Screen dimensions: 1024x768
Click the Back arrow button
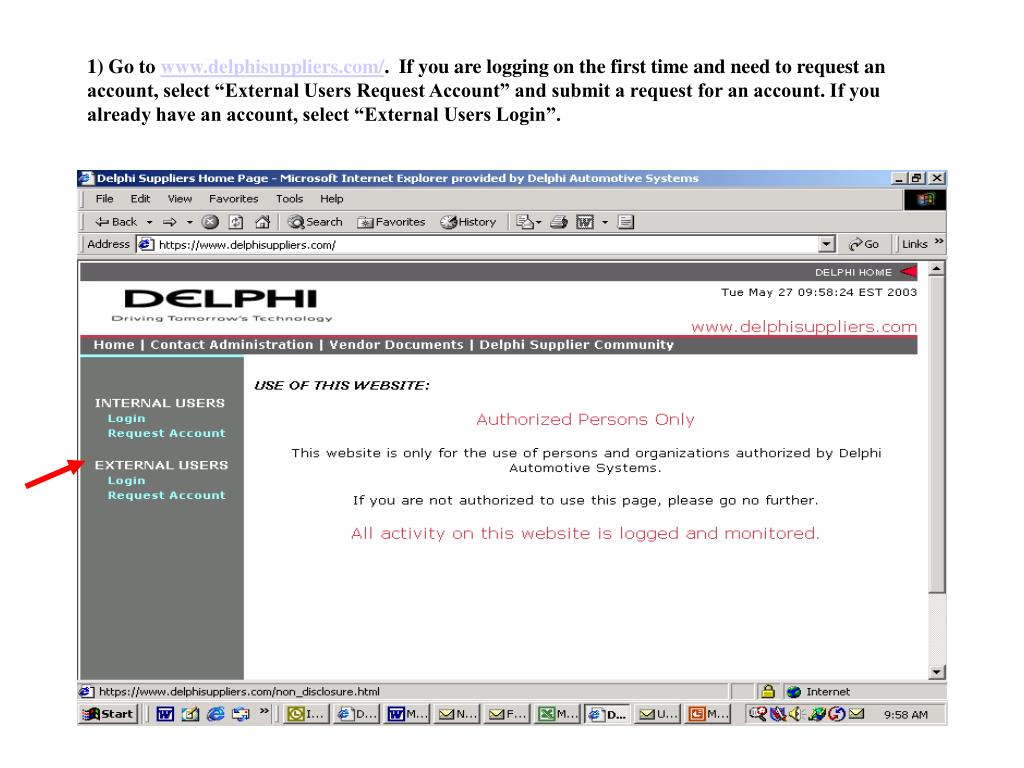(x=116, y=222)
